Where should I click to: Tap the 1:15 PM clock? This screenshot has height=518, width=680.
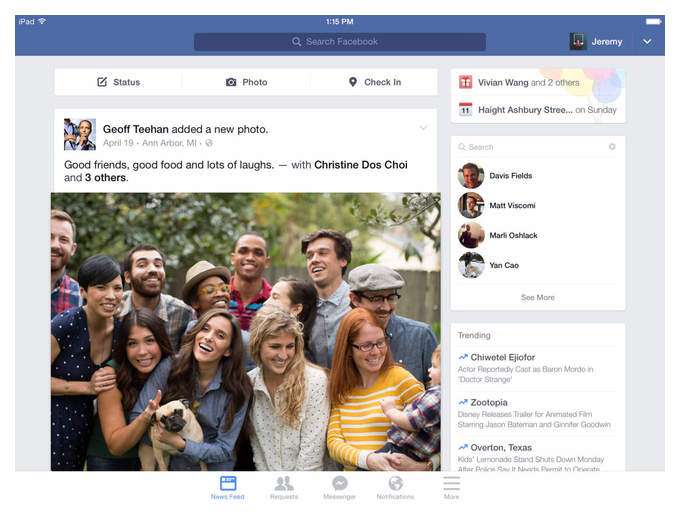tap(340, 21)
